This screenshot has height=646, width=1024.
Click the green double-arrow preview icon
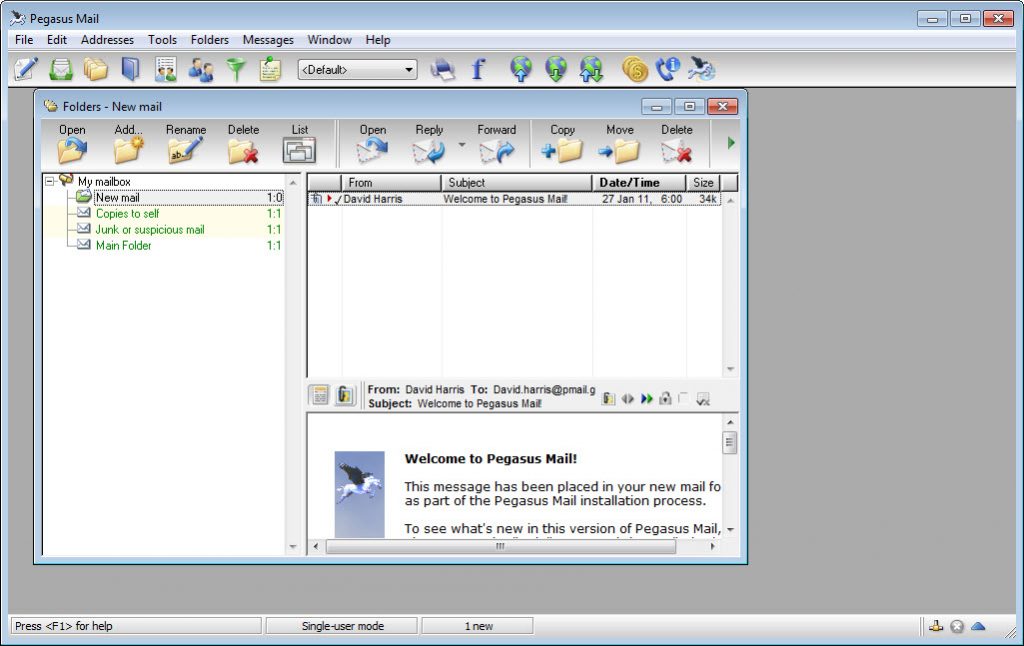click(x=647, y=398)
